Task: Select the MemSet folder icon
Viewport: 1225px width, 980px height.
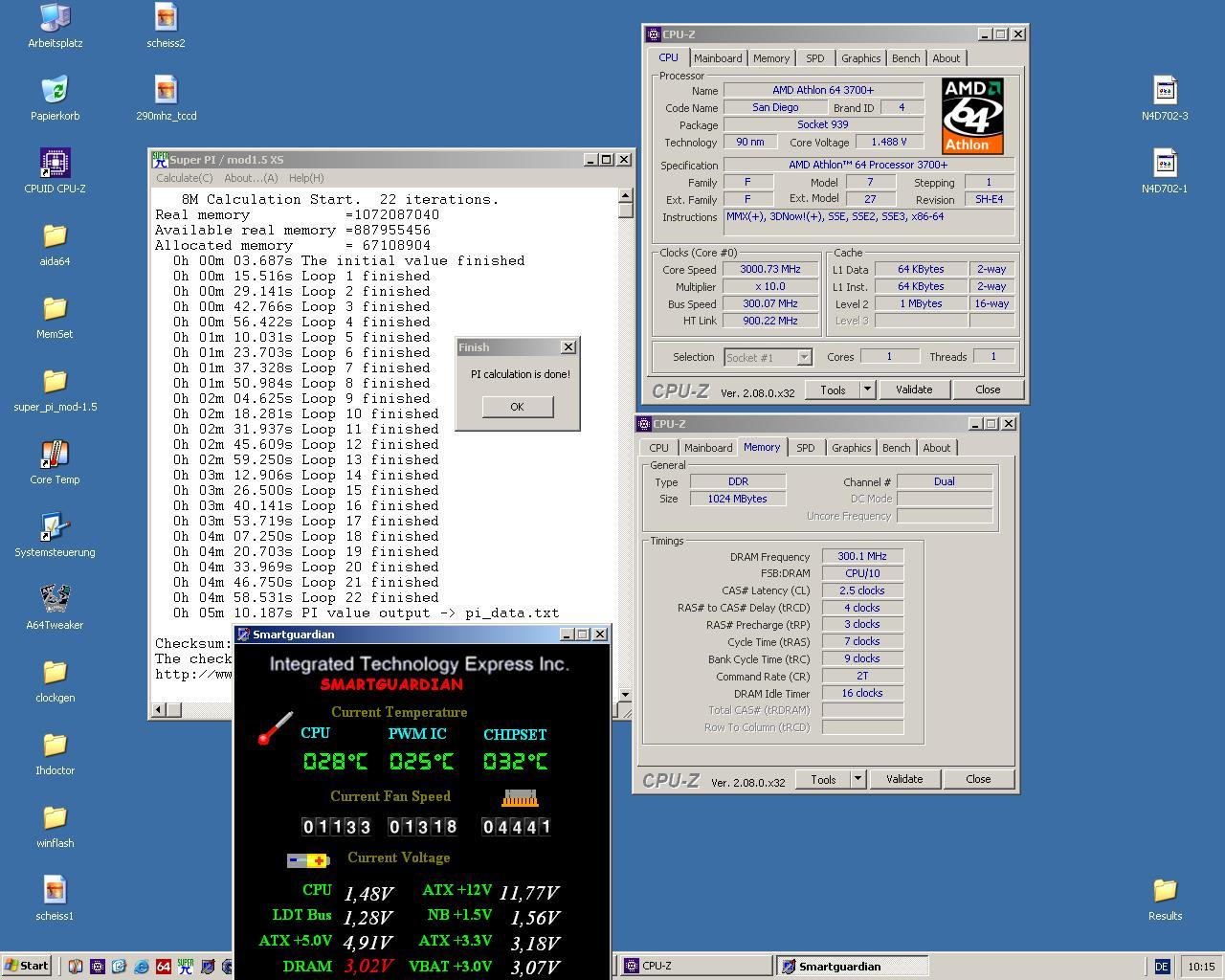Action: point(55,308)
